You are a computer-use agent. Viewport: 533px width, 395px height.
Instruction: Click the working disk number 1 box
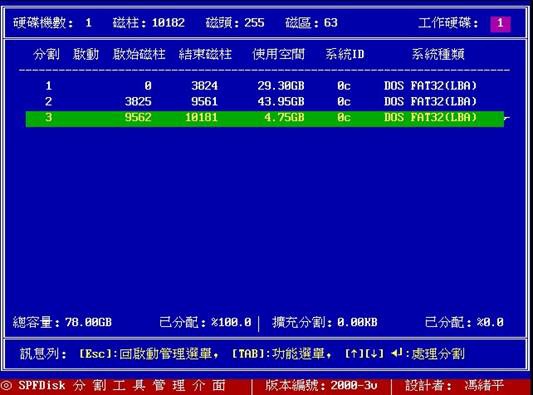tap(500, 23)
